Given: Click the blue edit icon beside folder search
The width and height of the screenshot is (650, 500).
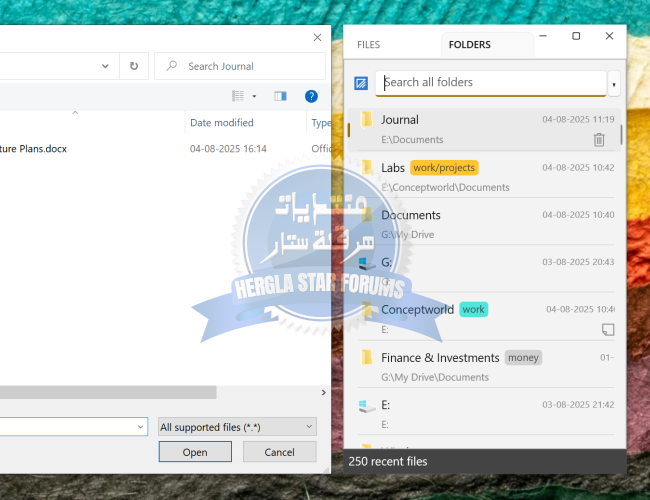Looking at the screenshot, I should coord(361,83).
